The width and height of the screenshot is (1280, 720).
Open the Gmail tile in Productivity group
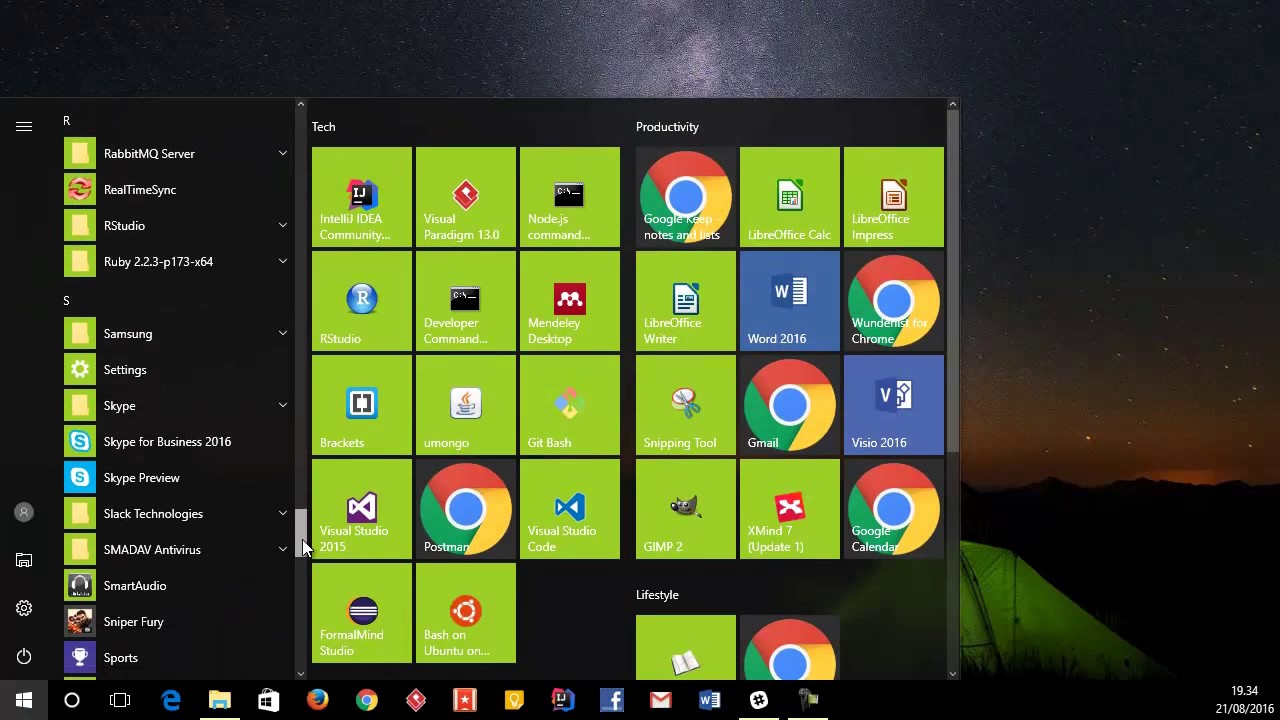[x=790, y=405]
